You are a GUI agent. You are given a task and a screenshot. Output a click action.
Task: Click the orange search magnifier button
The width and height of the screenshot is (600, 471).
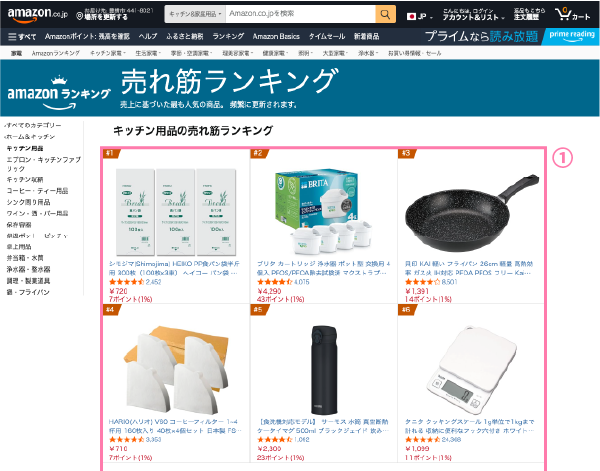click(385, 15)
